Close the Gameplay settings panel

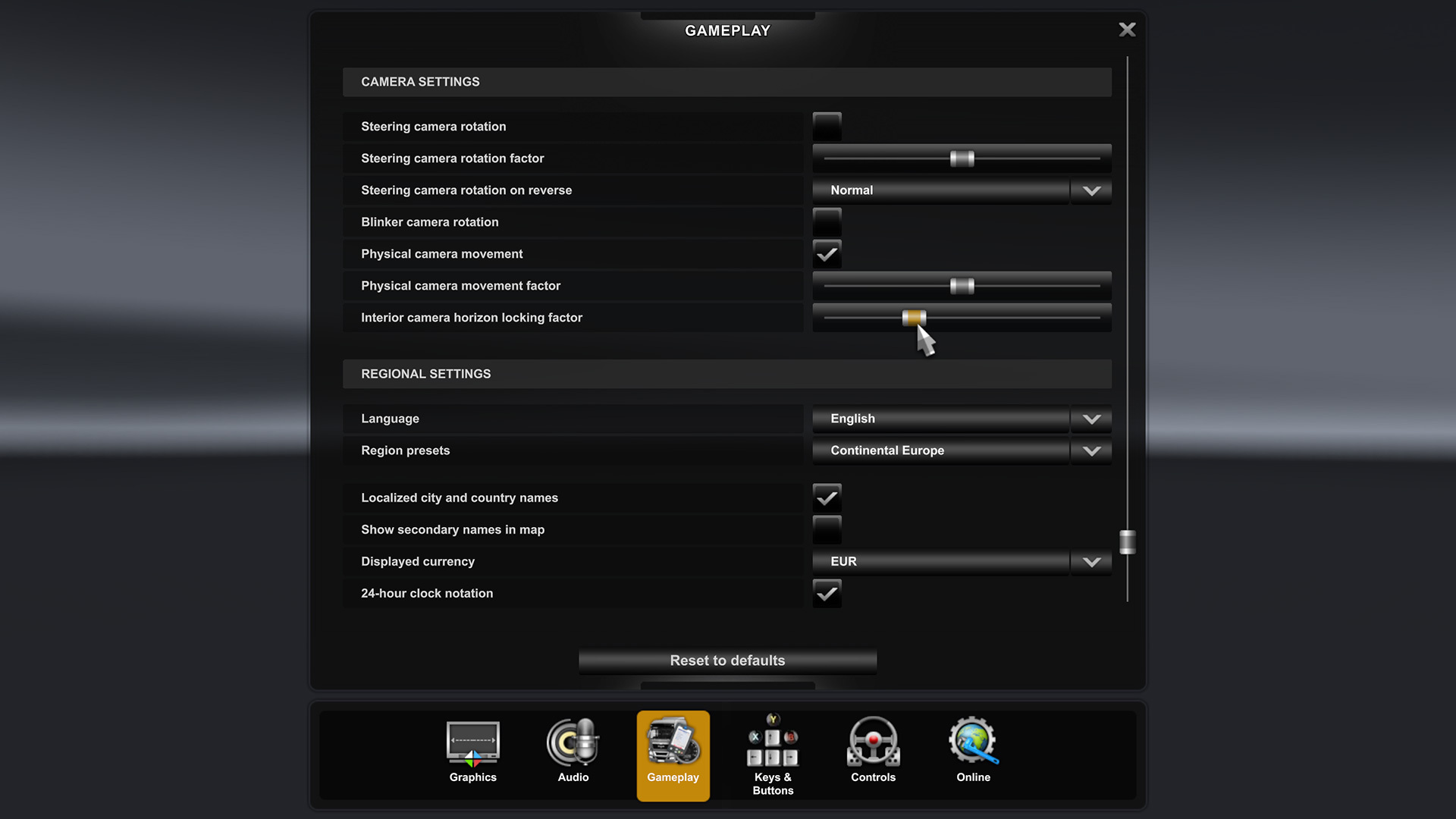pos(1126,28)
